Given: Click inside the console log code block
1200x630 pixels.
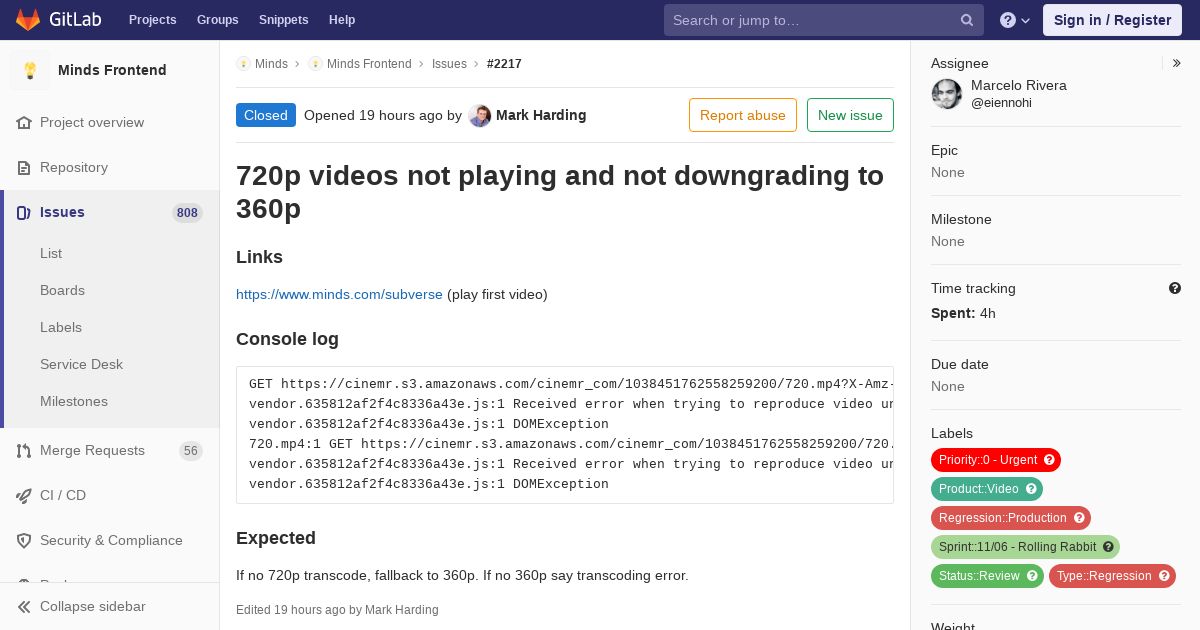Looking at the screenshot, I should [565, 434].
